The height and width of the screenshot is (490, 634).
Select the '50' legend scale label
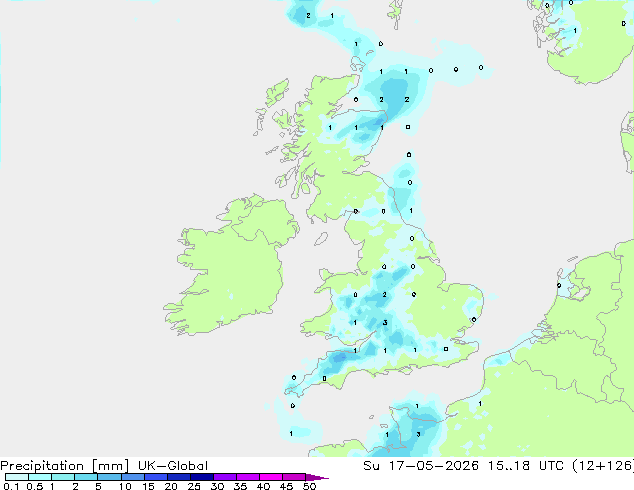(309, 486)
